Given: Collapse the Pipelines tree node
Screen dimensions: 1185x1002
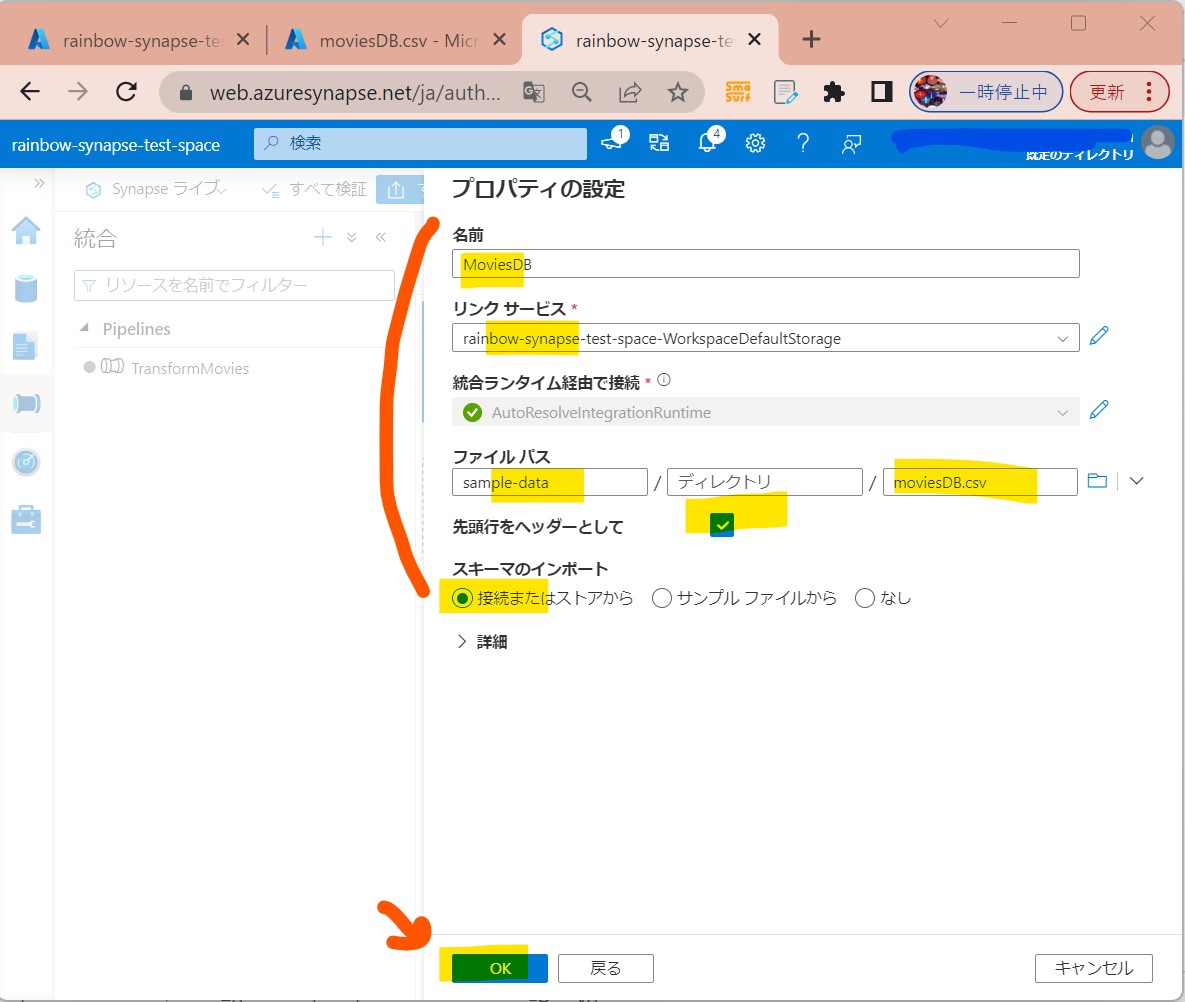Looking at the screenshot, I should tap(85, 328).
